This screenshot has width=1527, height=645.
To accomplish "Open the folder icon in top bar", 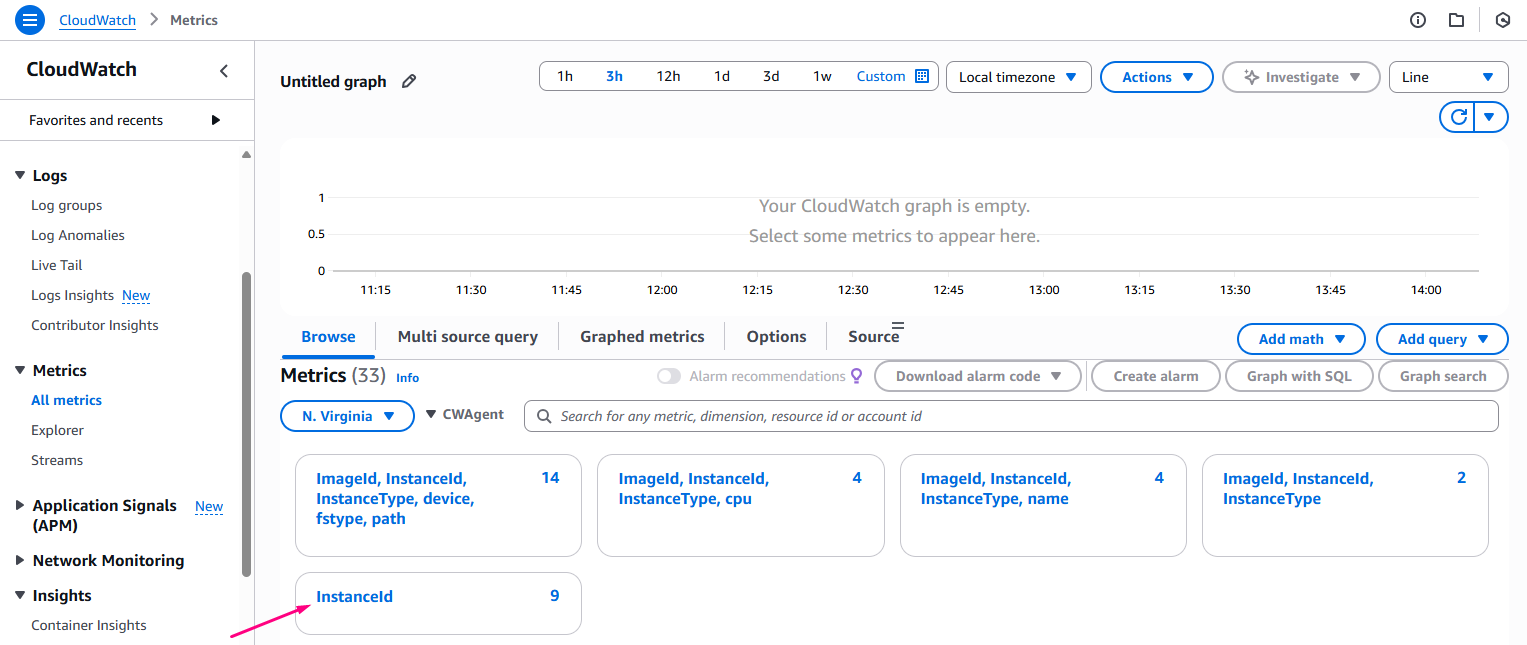I will (x=1456, y=20).
